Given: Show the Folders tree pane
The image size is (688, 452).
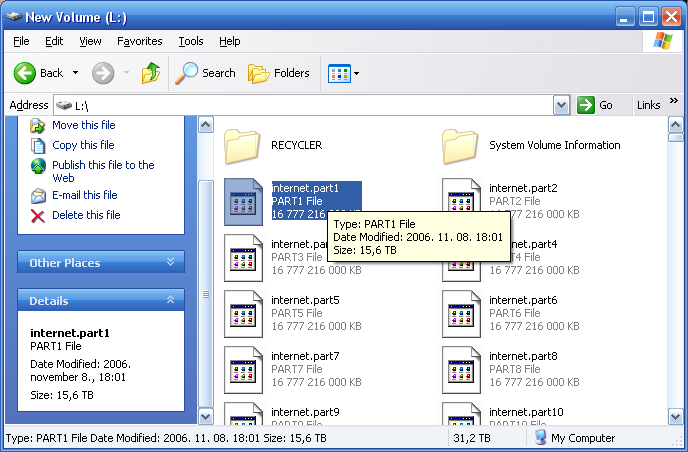Looking at the screenshot, I should [x=279, y=73].
